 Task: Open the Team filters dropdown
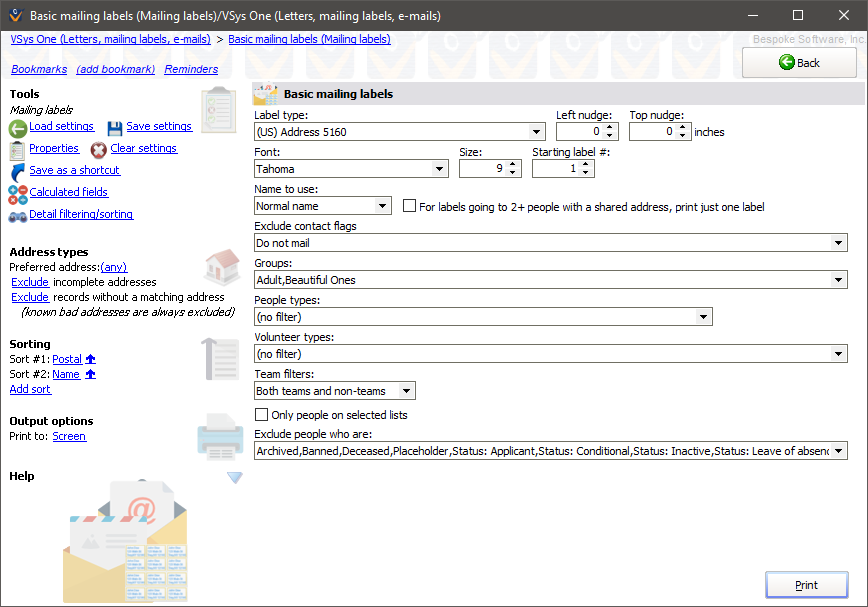click(408, 390)
